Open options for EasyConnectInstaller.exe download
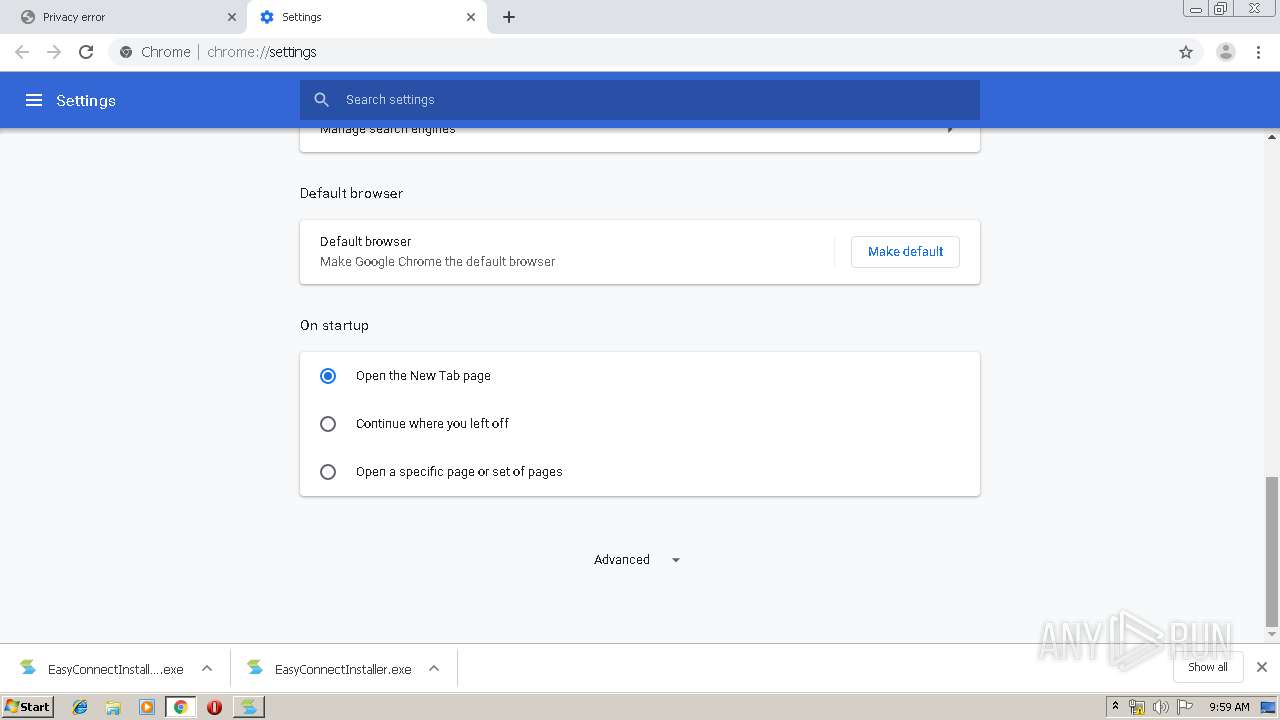 (434, 668)
